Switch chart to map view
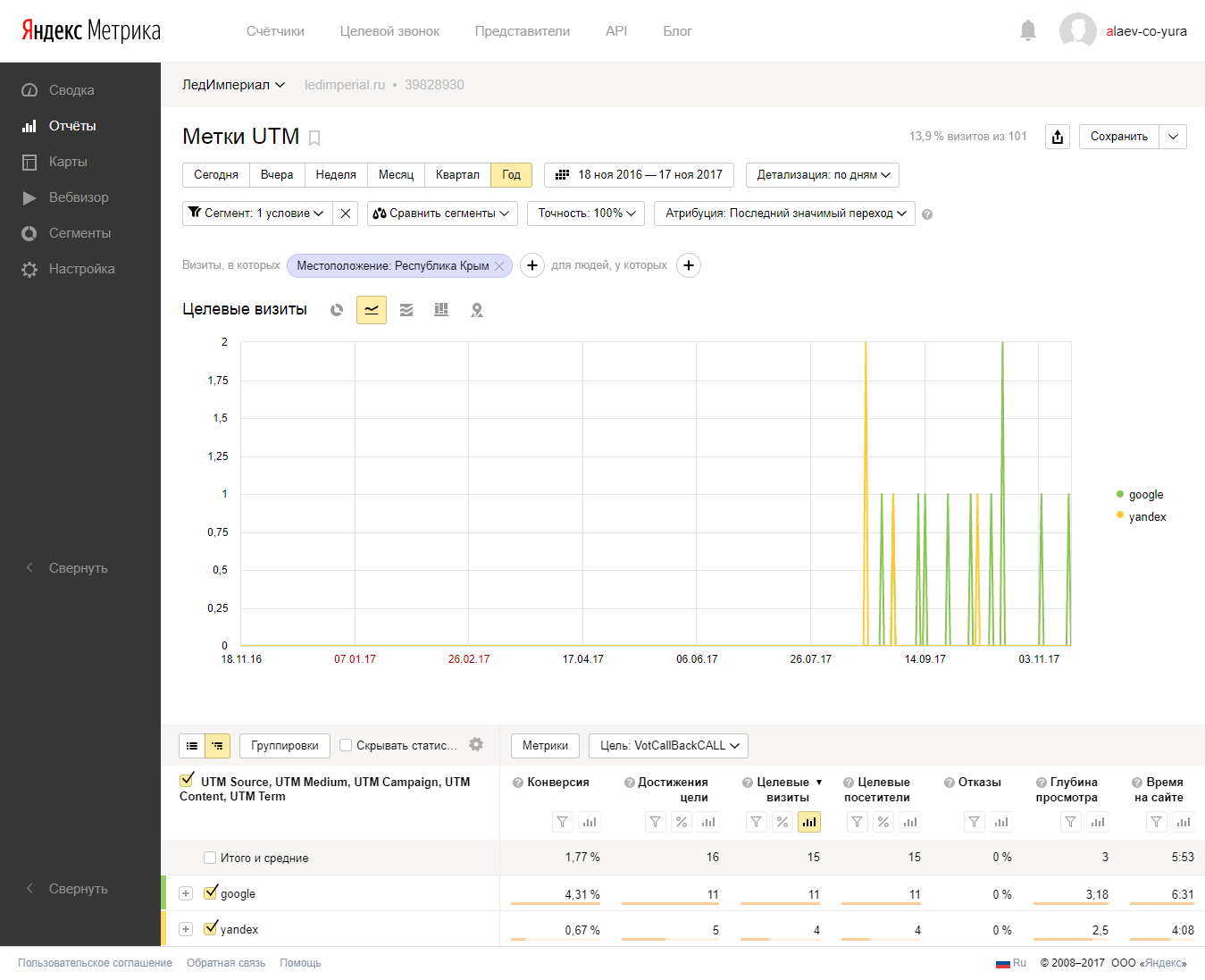 tap(477, 310)
